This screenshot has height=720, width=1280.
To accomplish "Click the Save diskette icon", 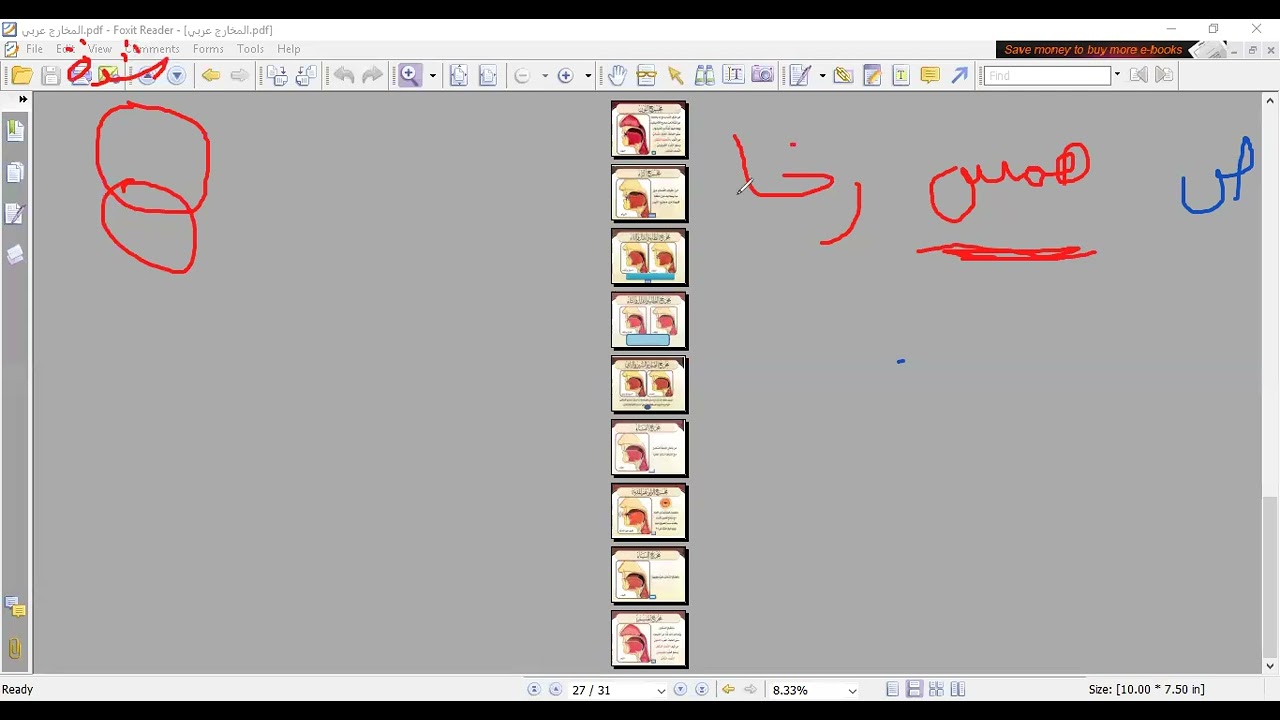I will tap(50, 76).
